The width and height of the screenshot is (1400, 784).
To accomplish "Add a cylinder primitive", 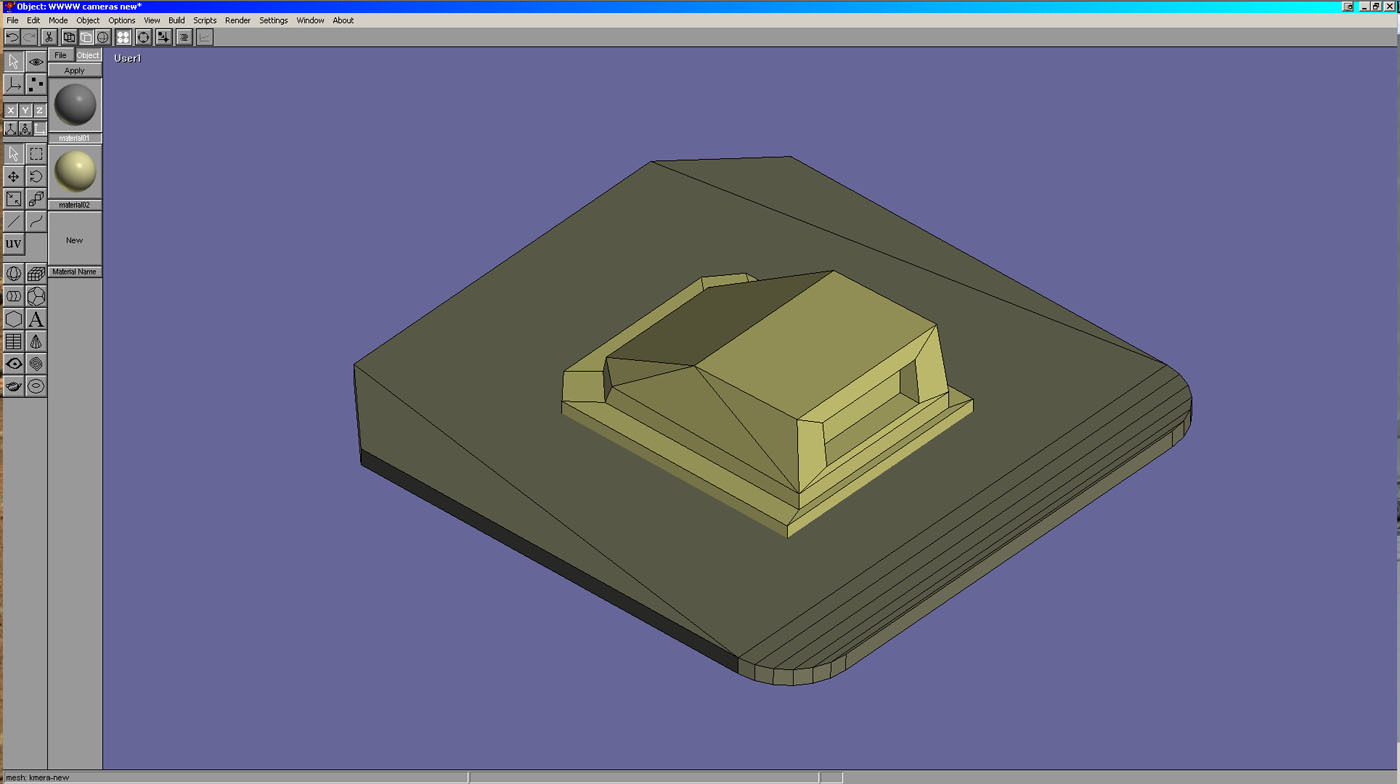I will [13, 296].
